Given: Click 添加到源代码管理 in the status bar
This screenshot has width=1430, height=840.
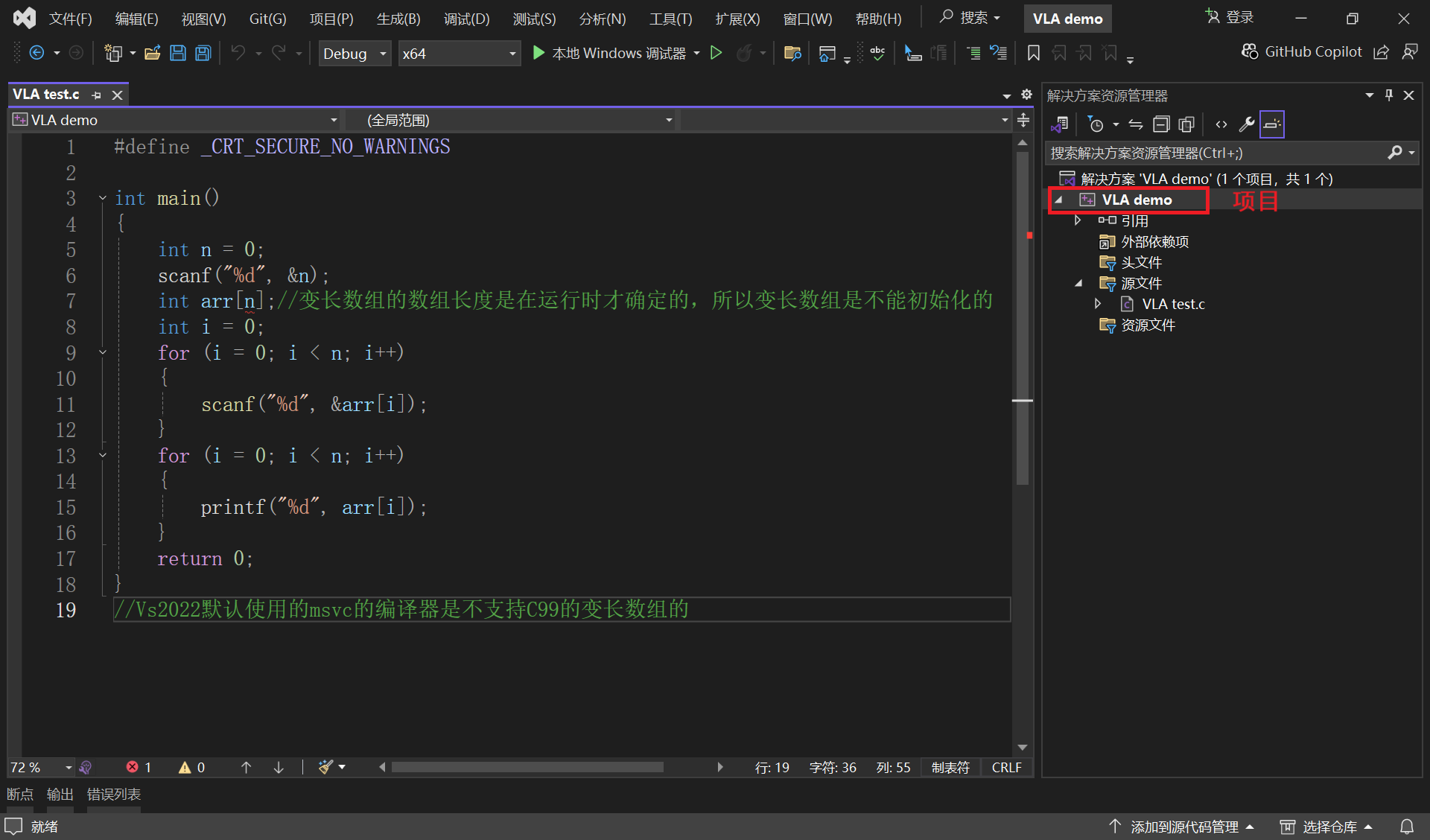Looking at the screenshot, I should (x=1181, y=826).
